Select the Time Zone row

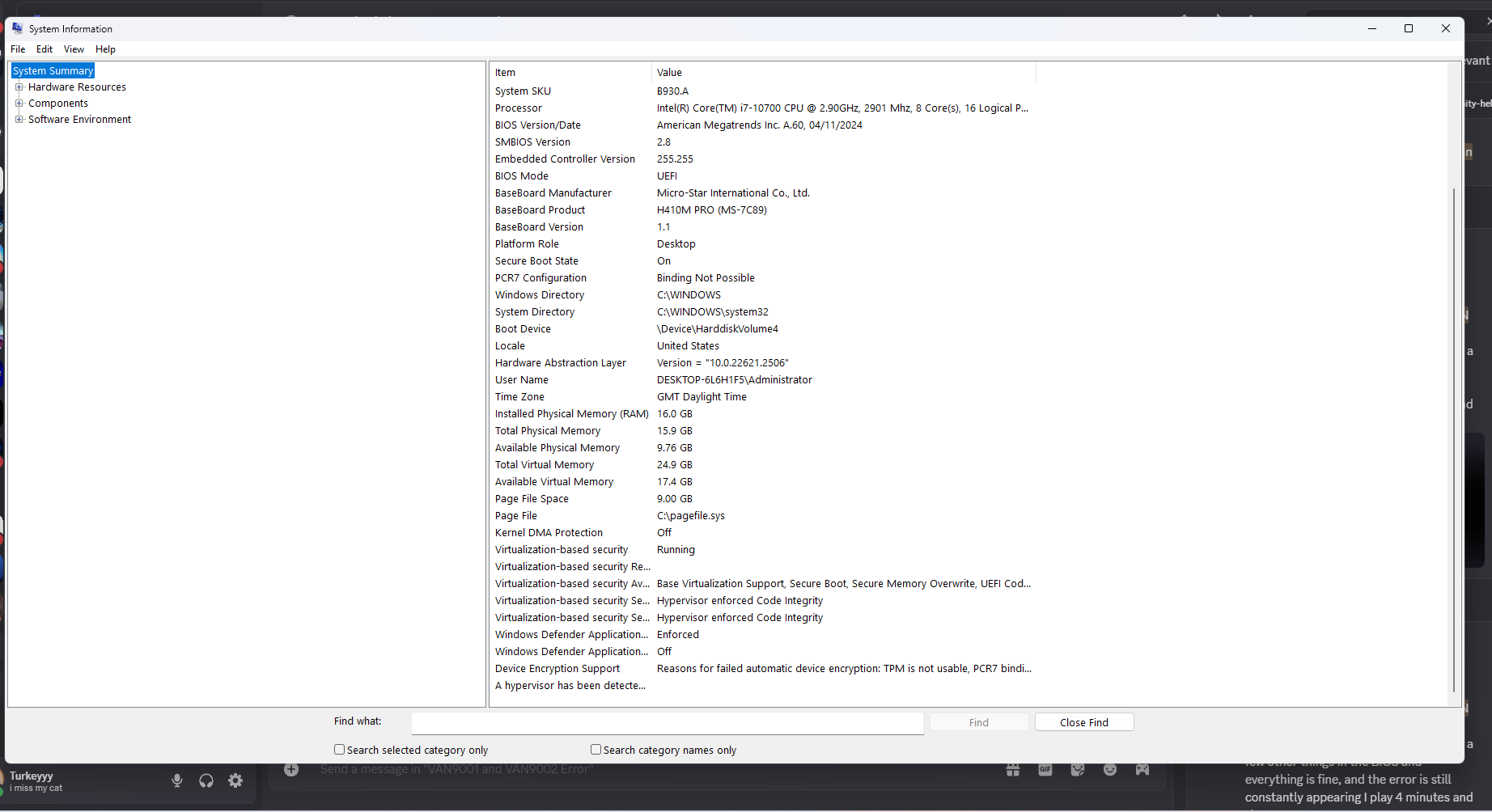[762, 397]
